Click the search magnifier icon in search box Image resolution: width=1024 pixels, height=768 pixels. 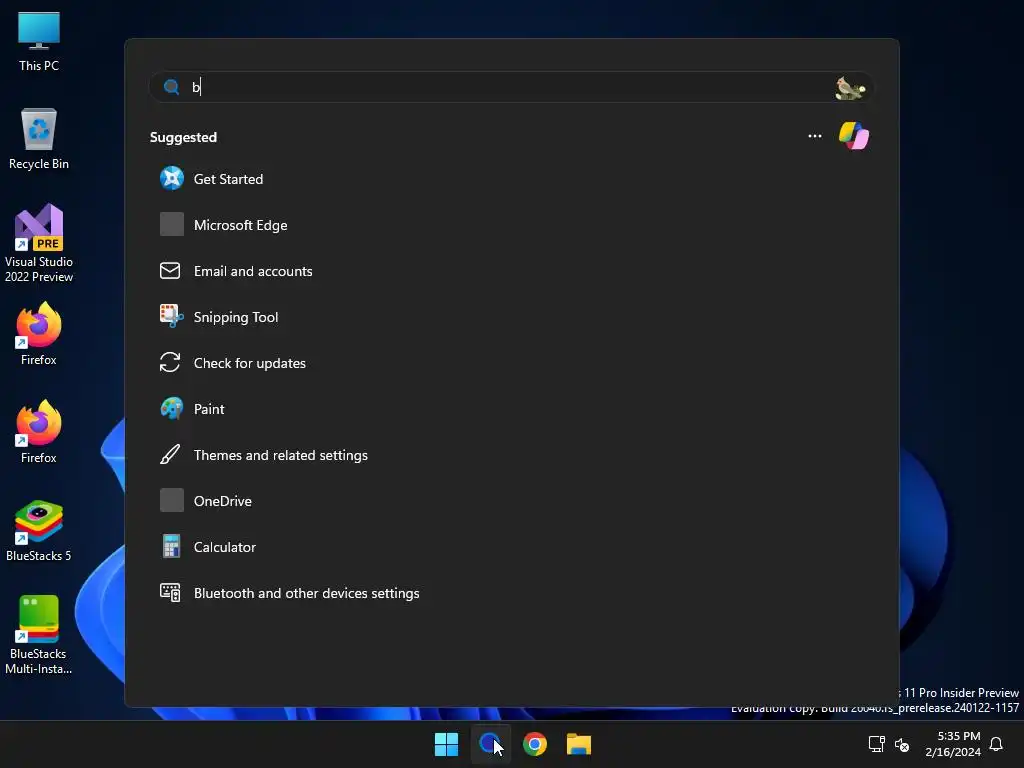[x=171, y=87]
